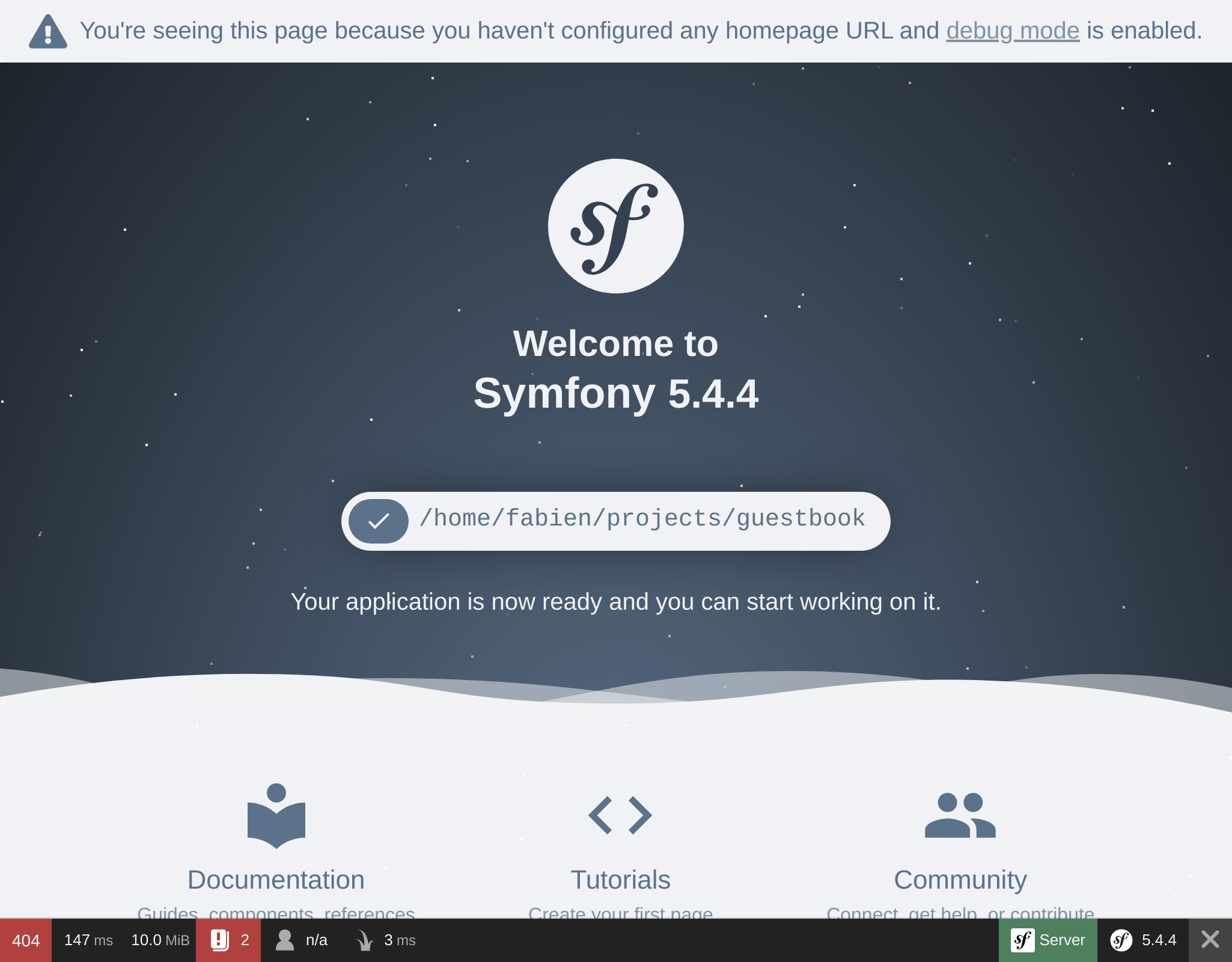Click the security user icon in debug toolbar
Viewport: 1232px width, 962px height.
285,939
